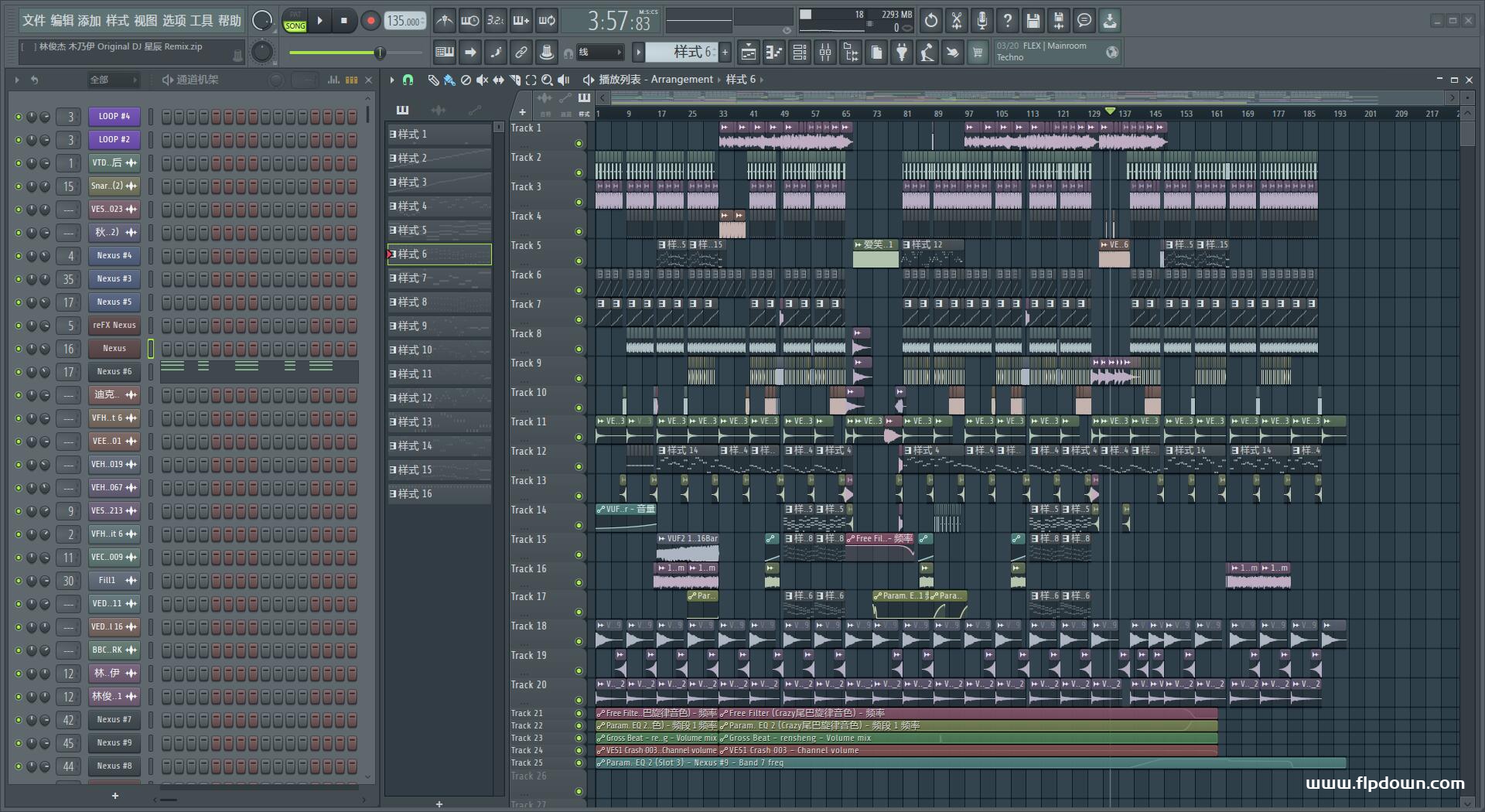Toggle Track 5 mute switch
This screenshot has height=812, width=1485.
pos(579,261)
